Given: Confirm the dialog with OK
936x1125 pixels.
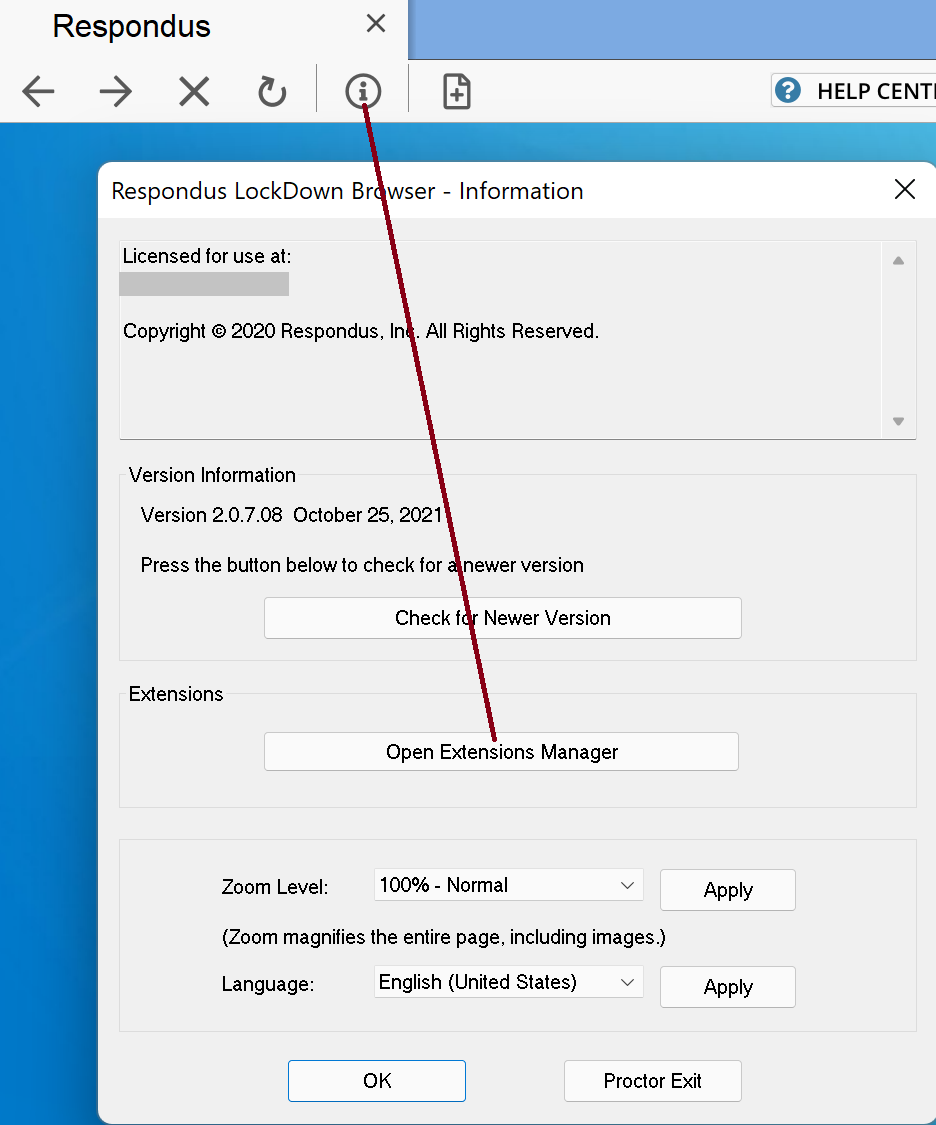Looking at the screenshot, I should tap(377, 1081).
